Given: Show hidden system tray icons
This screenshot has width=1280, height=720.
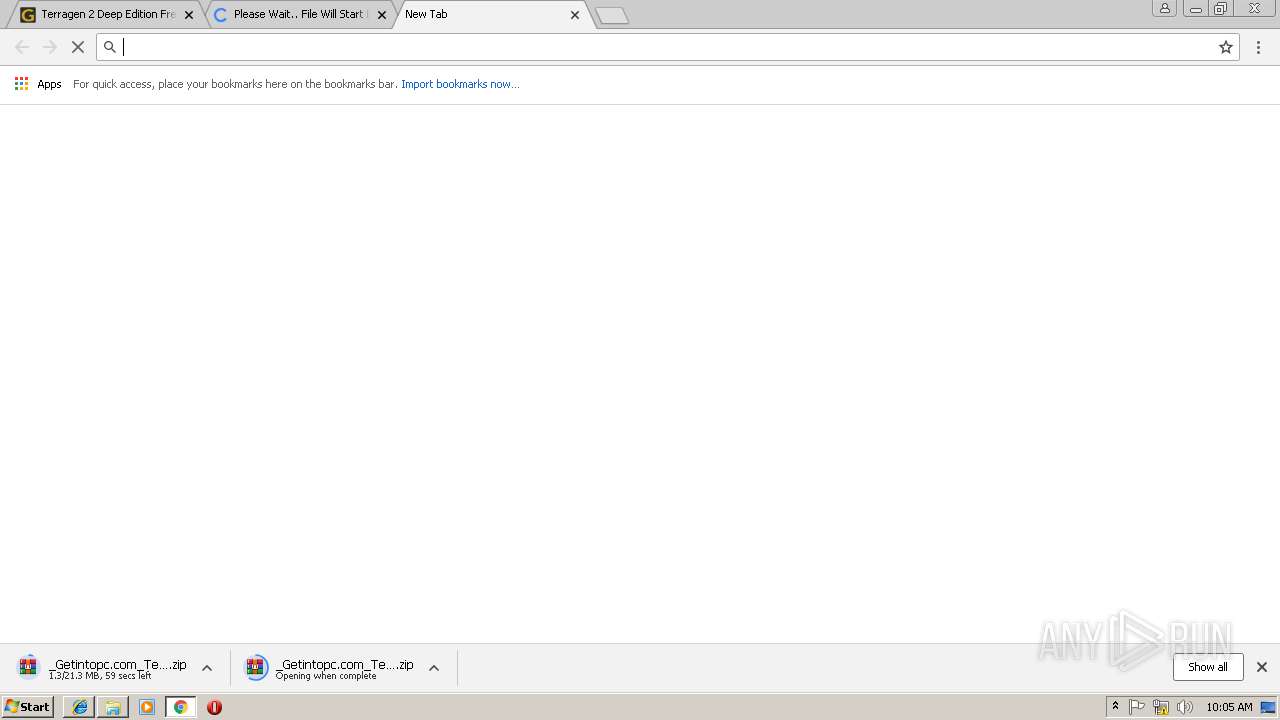Looking at the screenshot, I should [1116, 707].
